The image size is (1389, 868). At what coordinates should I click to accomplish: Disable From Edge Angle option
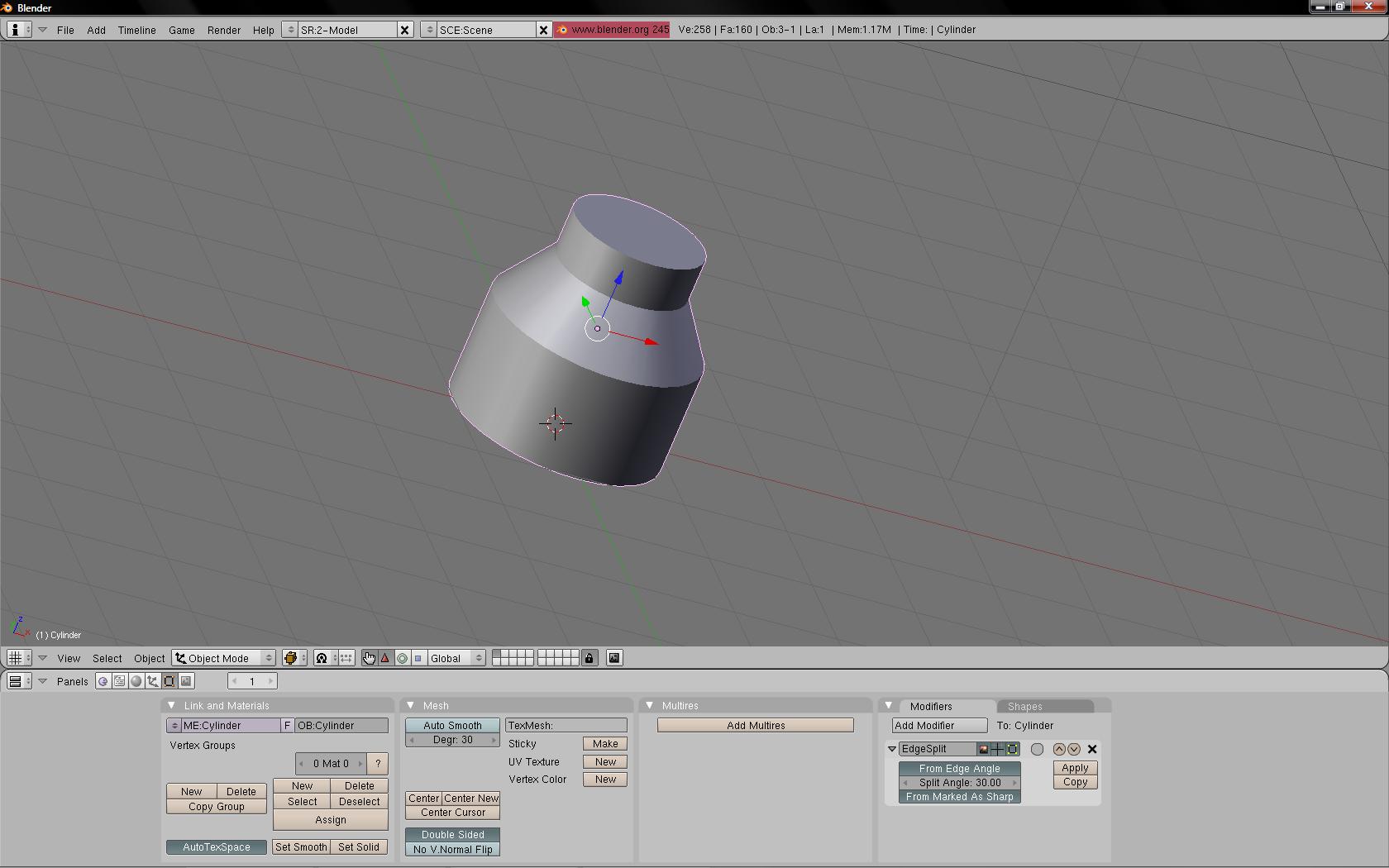[959, 768]
